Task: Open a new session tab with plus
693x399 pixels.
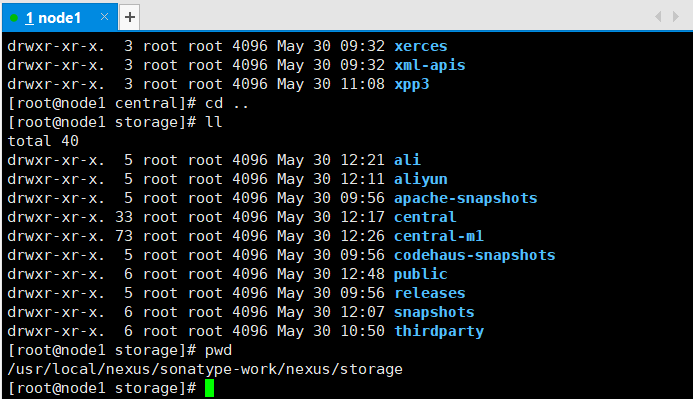Action: (129, 17)
